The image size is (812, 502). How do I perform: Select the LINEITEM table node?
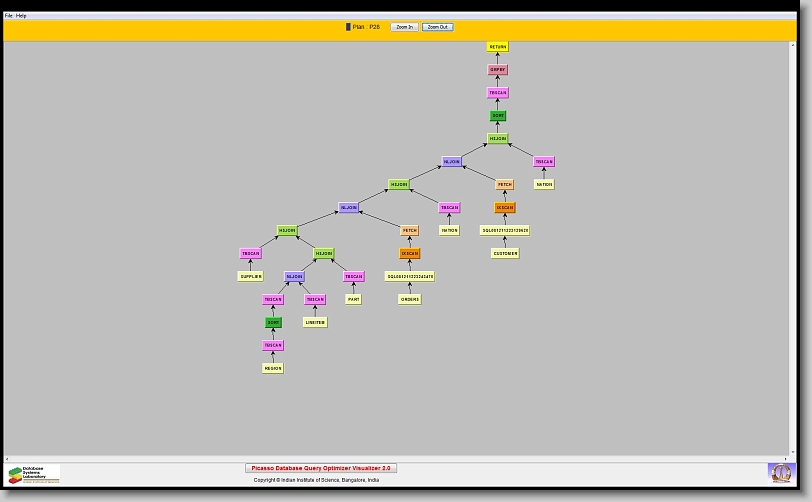point(315,322)
